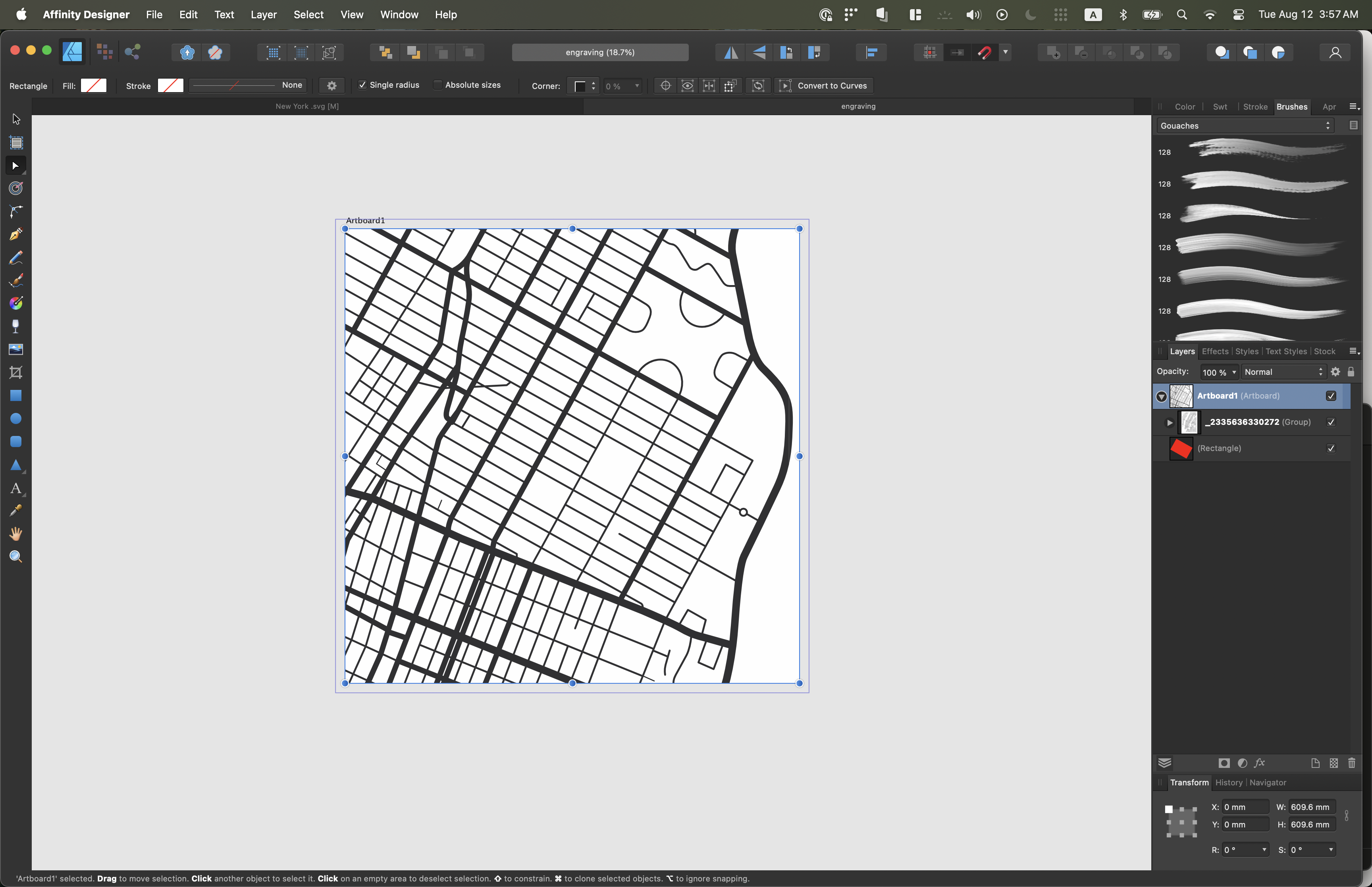Image resolution: width=1372 pixels, height=887 pixels.
Task: Open the Layer menu
Action: click(x=263, y=14)
